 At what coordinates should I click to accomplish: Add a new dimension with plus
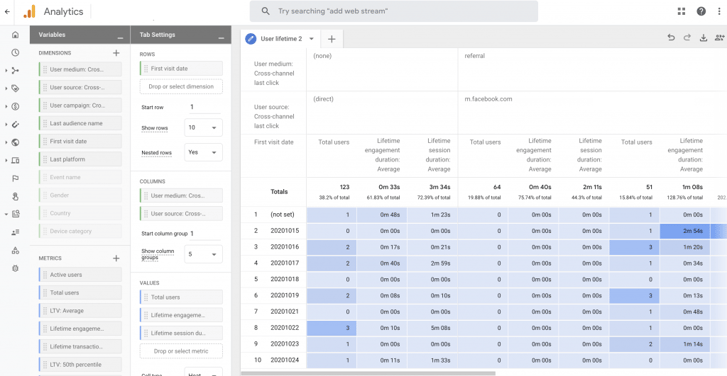(116, 53)
